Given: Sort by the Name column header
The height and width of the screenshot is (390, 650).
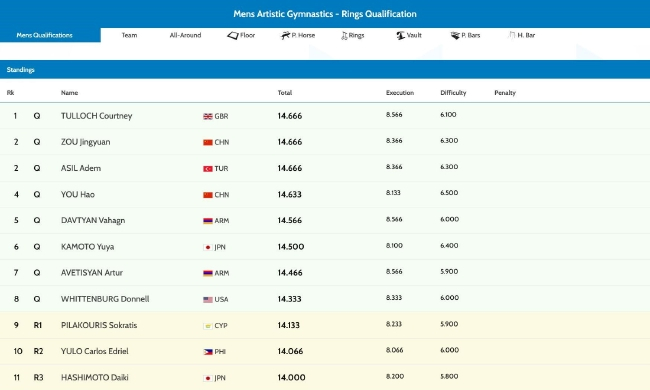Looking at the screenshot, I should (69, 93).
